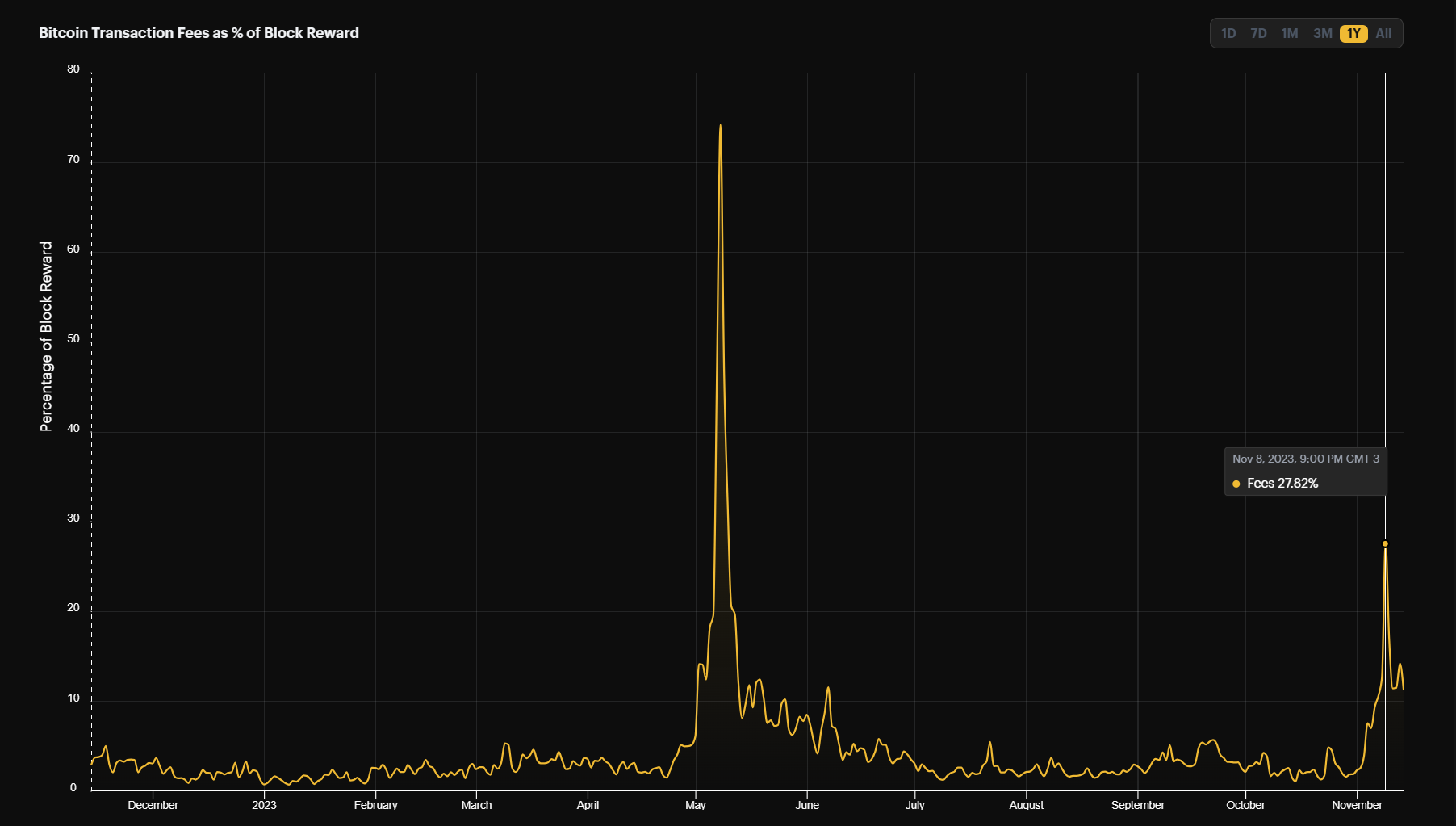This screenshot has height=826, width=1456.
Task: Select the 7D time range
Action: 1258,33
